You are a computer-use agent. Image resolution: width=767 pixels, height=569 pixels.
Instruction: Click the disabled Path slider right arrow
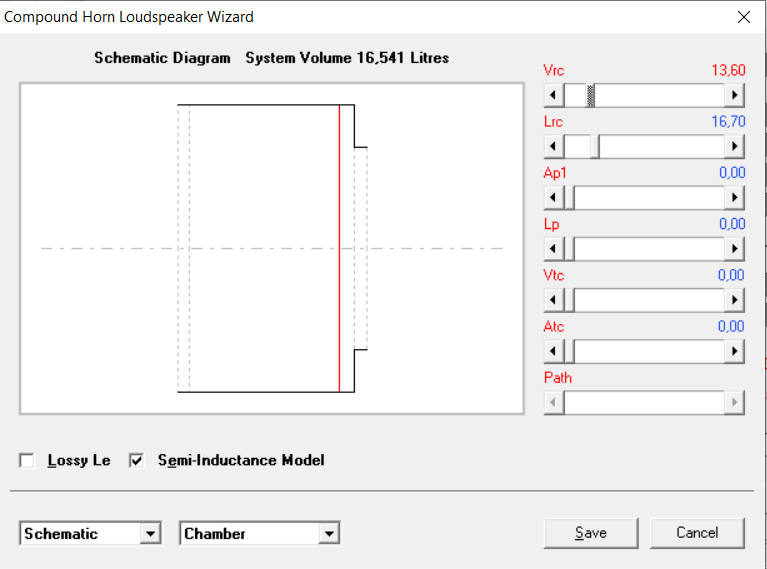pos(734,403)
